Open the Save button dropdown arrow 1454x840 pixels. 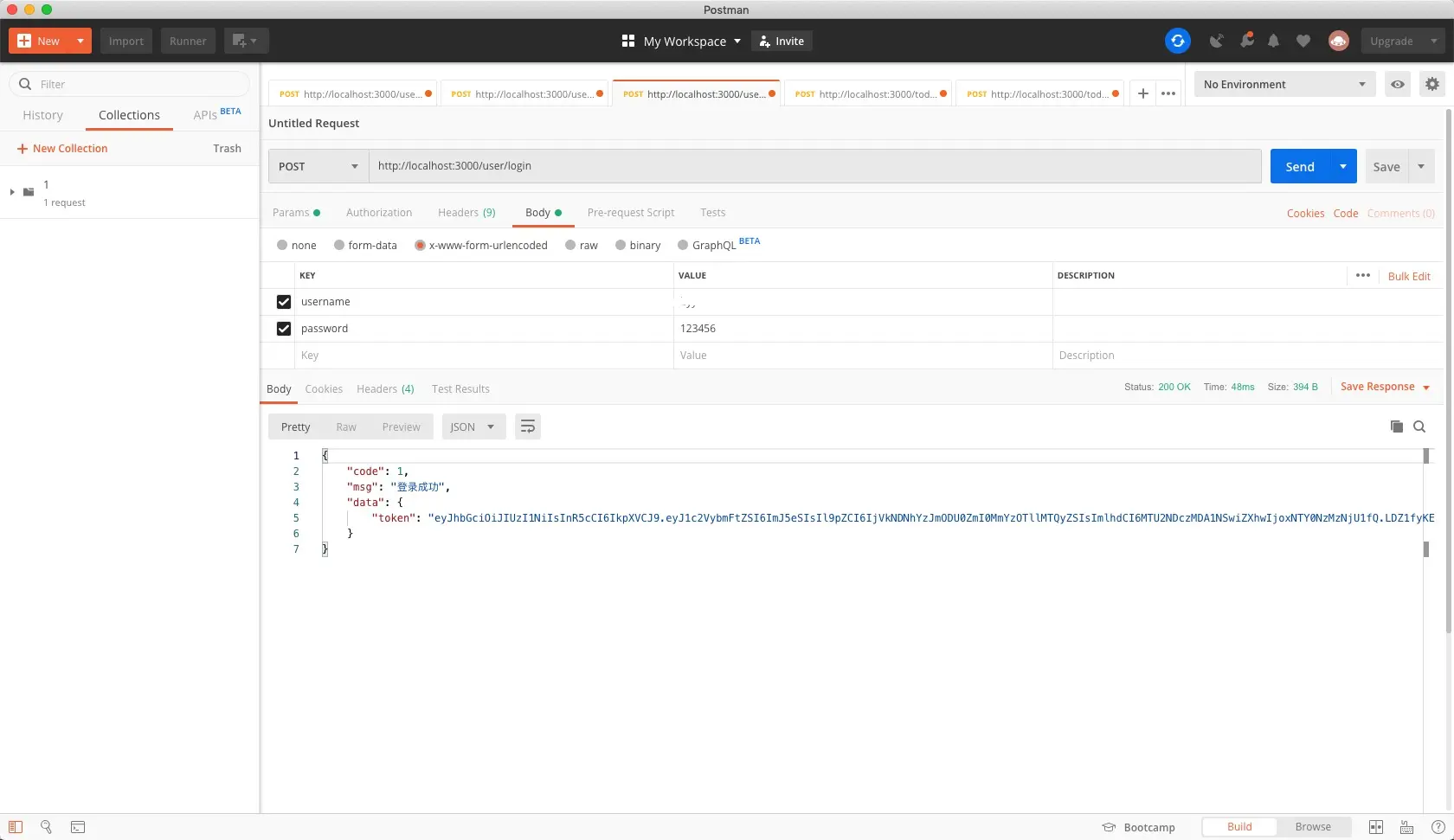pyautogui.click(x=1421, y=166)
